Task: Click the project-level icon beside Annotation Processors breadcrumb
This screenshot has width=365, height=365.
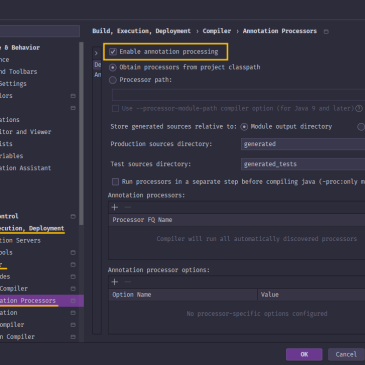Action: click(326, 31)
